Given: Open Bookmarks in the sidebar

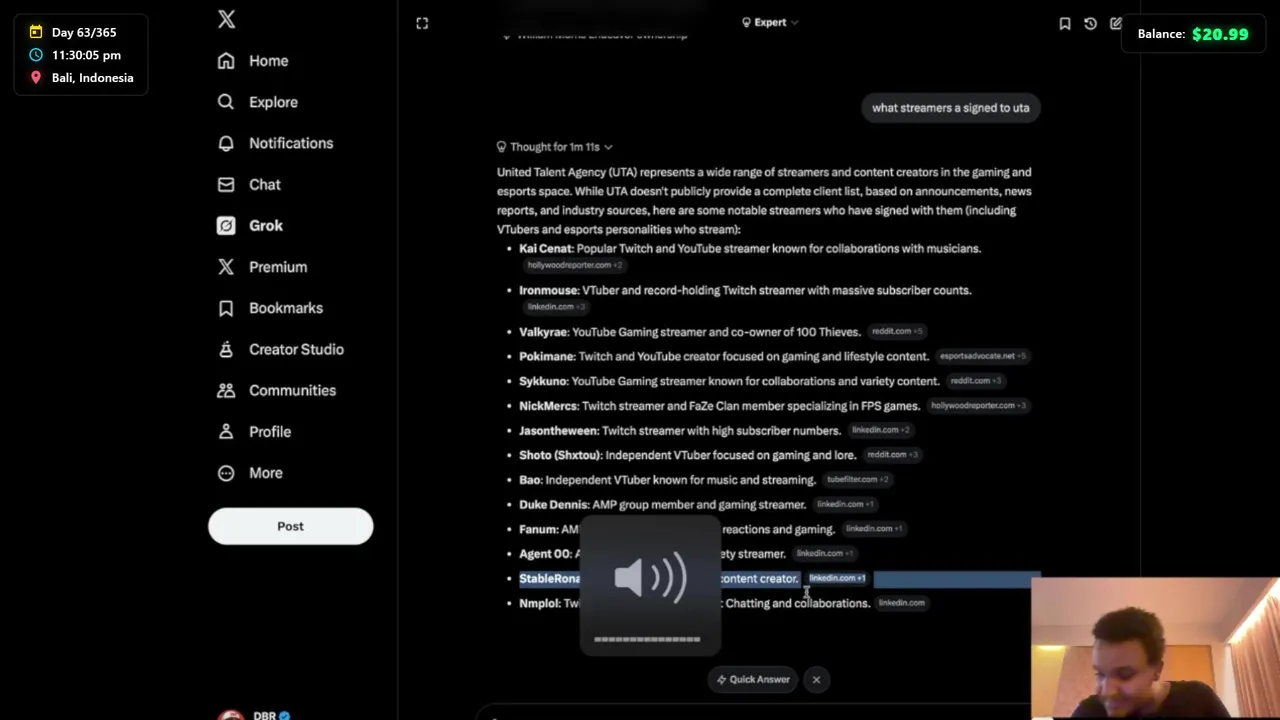Looking at the screenshot, I should 270,308.
